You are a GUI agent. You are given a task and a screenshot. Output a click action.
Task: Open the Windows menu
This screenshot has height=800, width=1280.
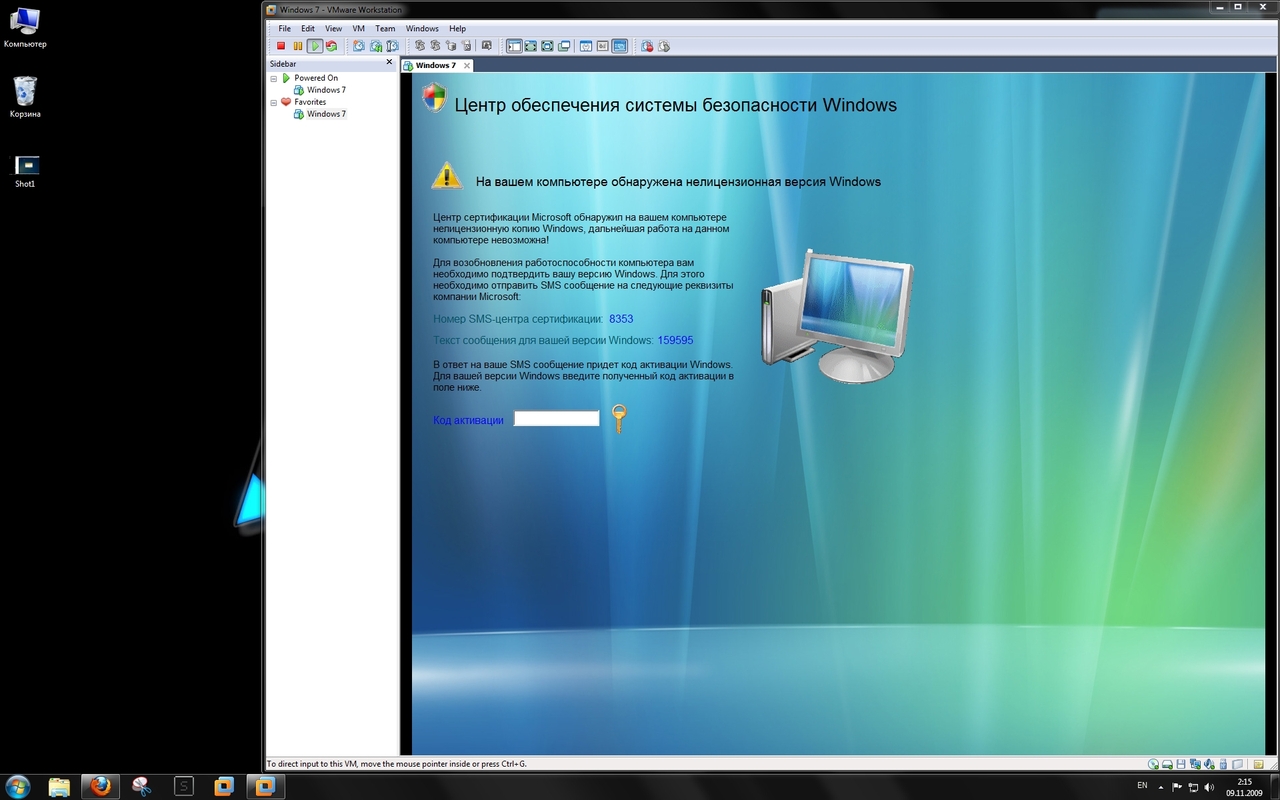pyautogui.click(x=422, y=29)
